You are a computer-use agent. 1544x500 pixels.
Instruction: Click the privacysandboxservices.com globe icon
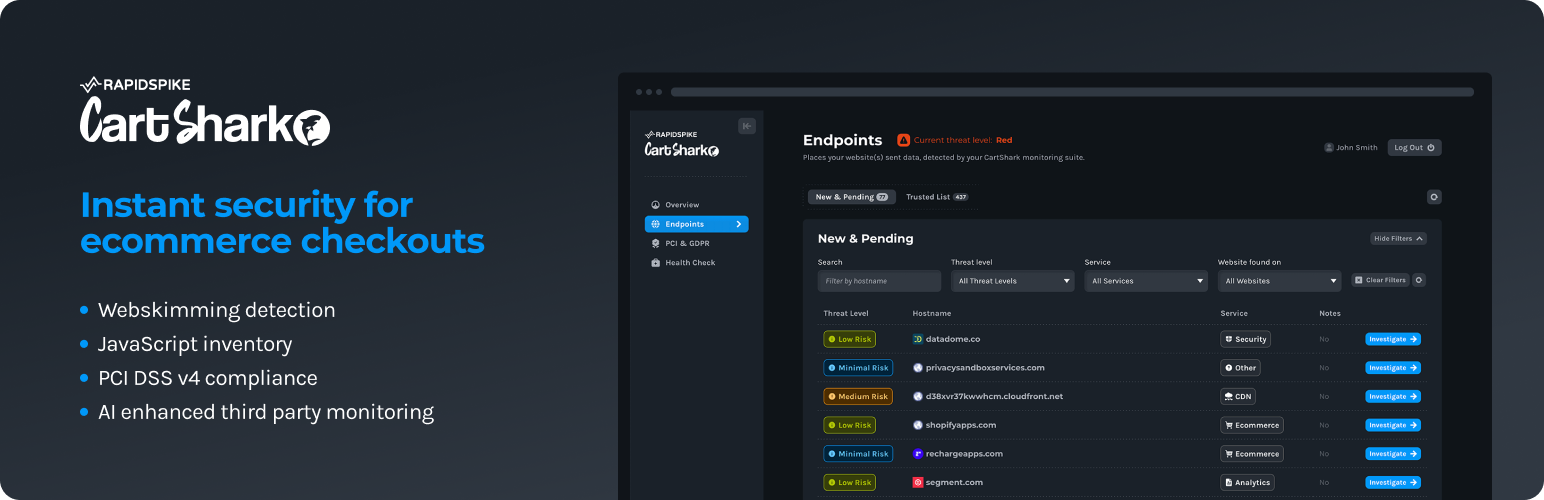point(918,368)
